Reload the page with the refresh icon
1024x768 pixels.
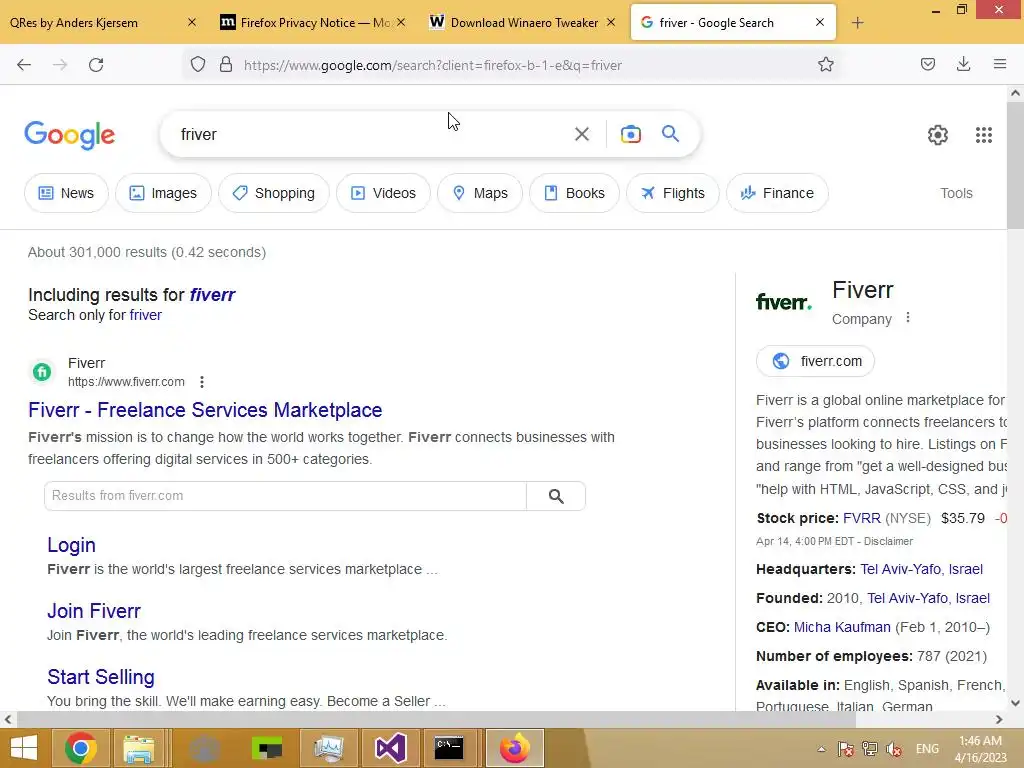(96, 65)
